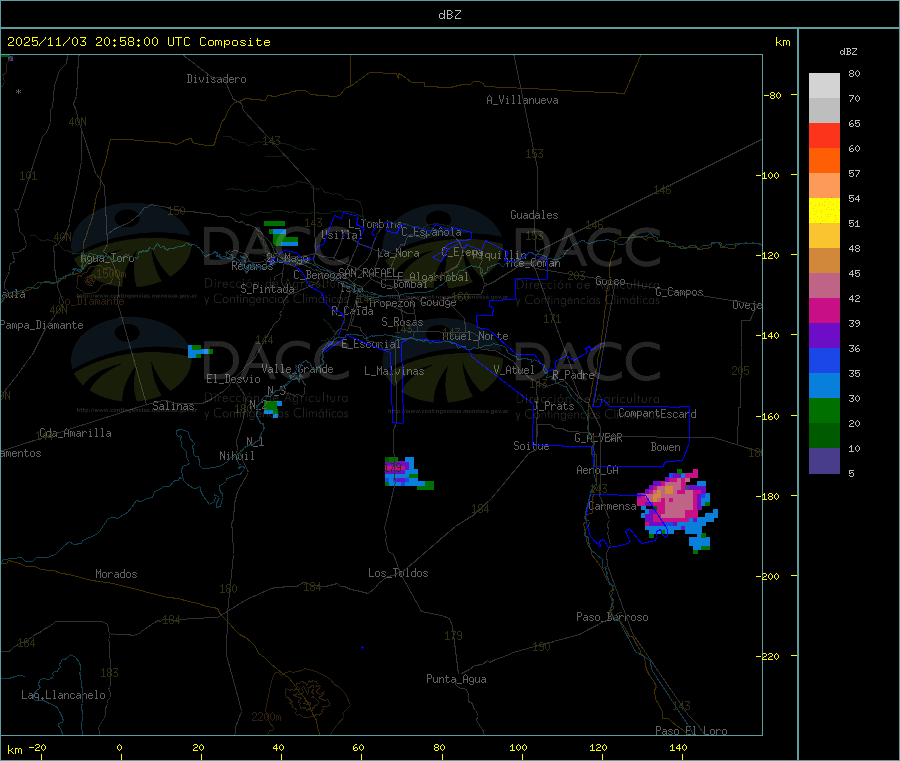Screen dimensions: 900x761
Task: Click the radar echo labeled 149 south of L_Malvinas
Action: (x=406, y=473)
